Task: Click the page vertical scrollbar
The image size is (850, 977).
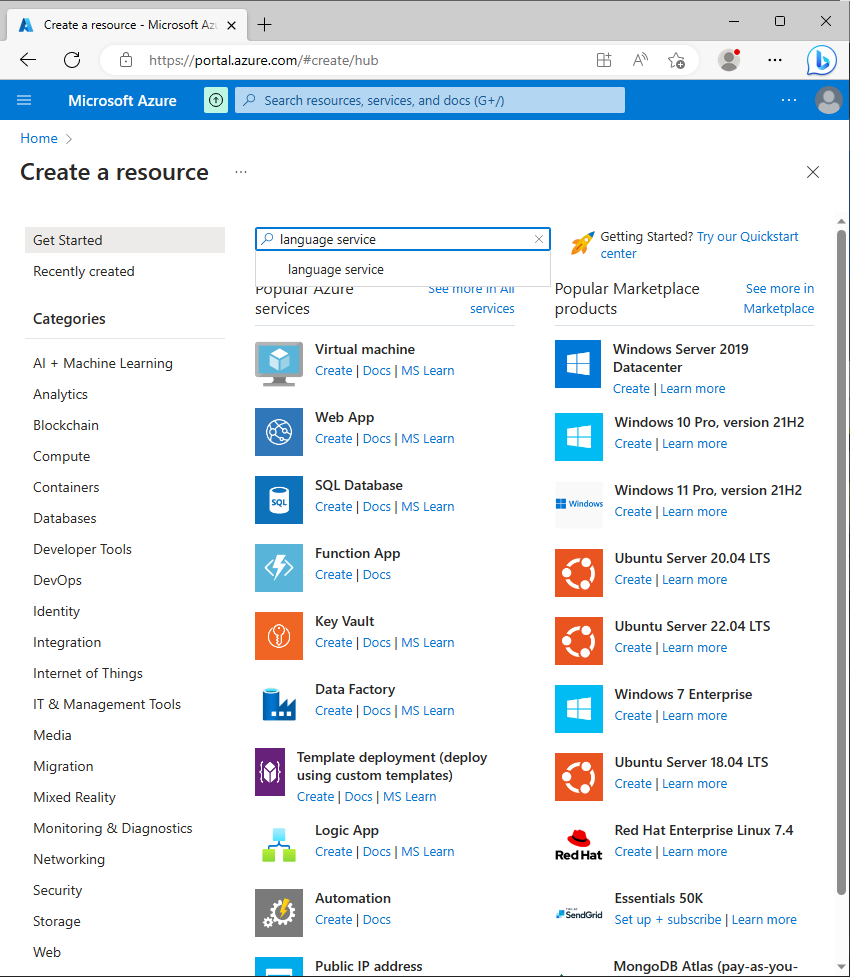Action: click(x=841, y=561)
